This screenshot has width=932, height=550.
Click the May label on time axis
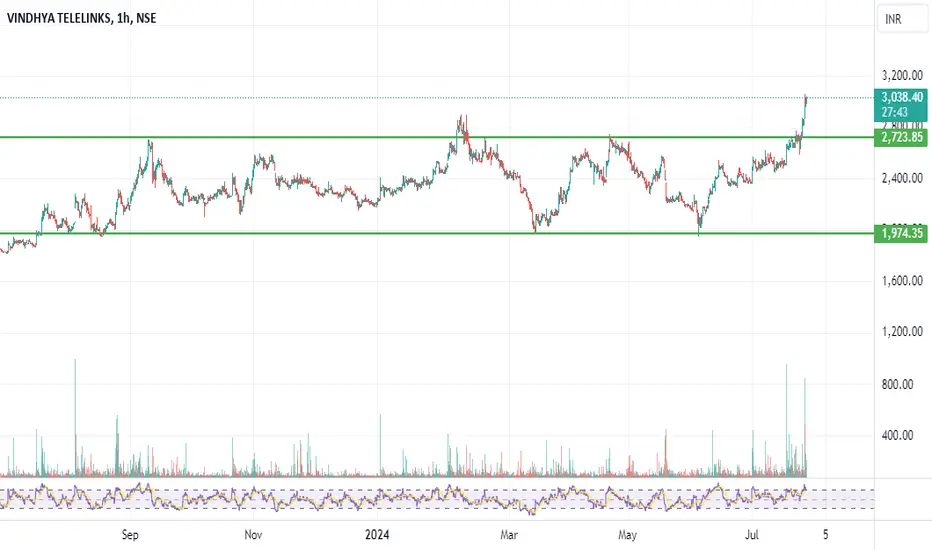click(627, 535)
